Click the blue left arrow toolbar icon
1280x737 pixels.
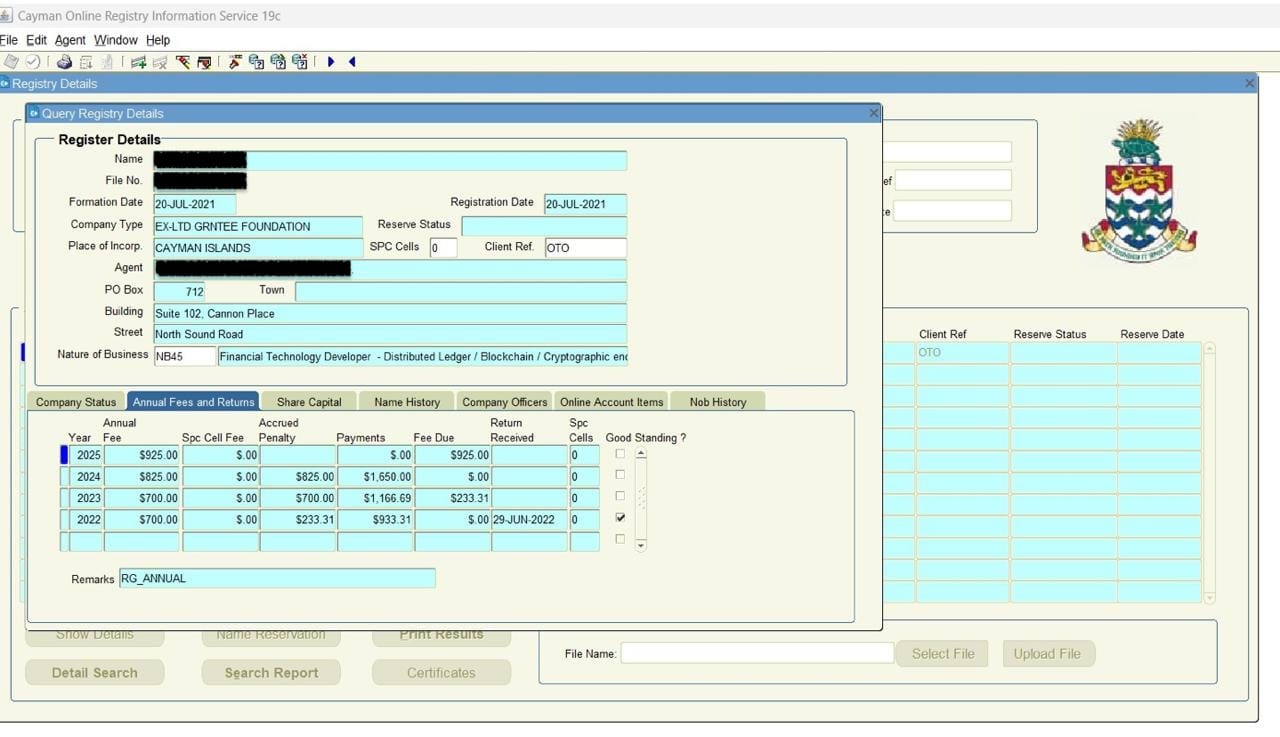point(352,62)
